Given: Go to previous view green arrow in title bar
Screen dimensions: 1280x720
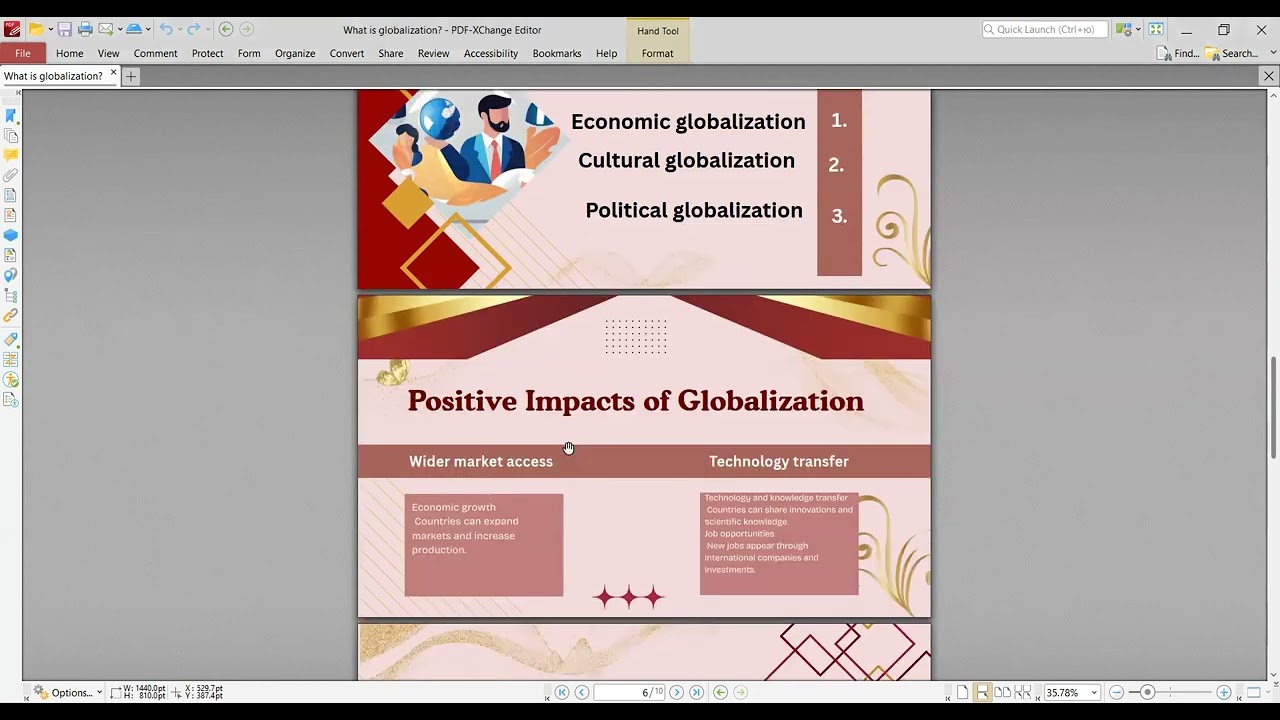Looking at the screenshot, I should pyautogui.click(x=226, y=30).
